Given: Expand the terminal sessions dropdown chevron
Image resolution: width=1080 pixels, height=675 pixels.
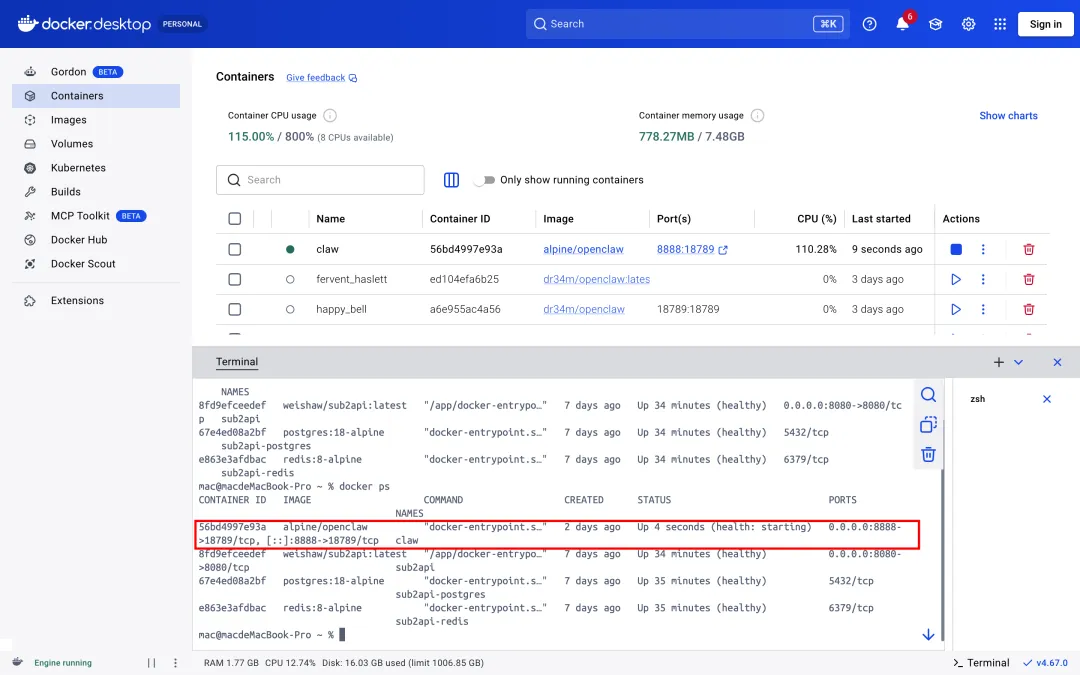Looking at the screenshot, I should [1019, 362].
